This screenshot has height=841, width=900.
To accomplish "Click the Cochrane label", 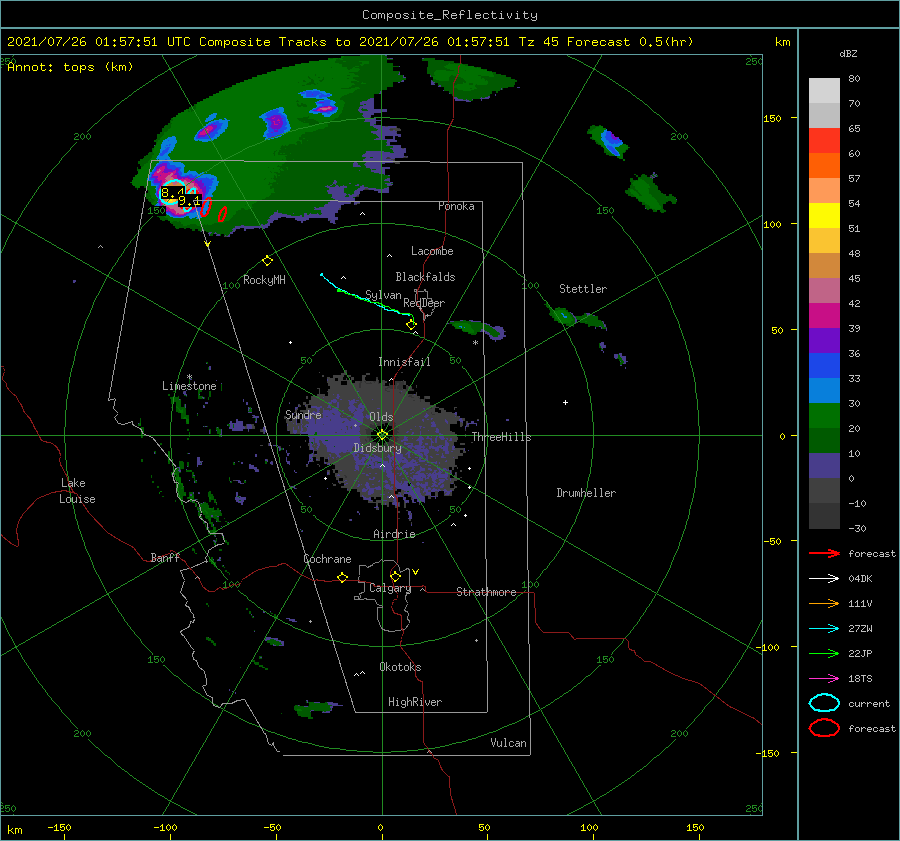I will 327,559.
